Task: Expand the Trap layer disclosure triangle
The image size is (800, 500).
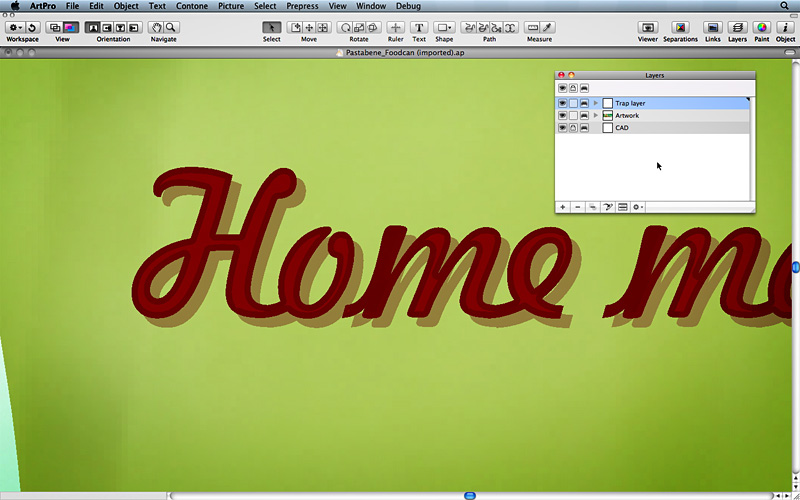Action: coord(596,103)
